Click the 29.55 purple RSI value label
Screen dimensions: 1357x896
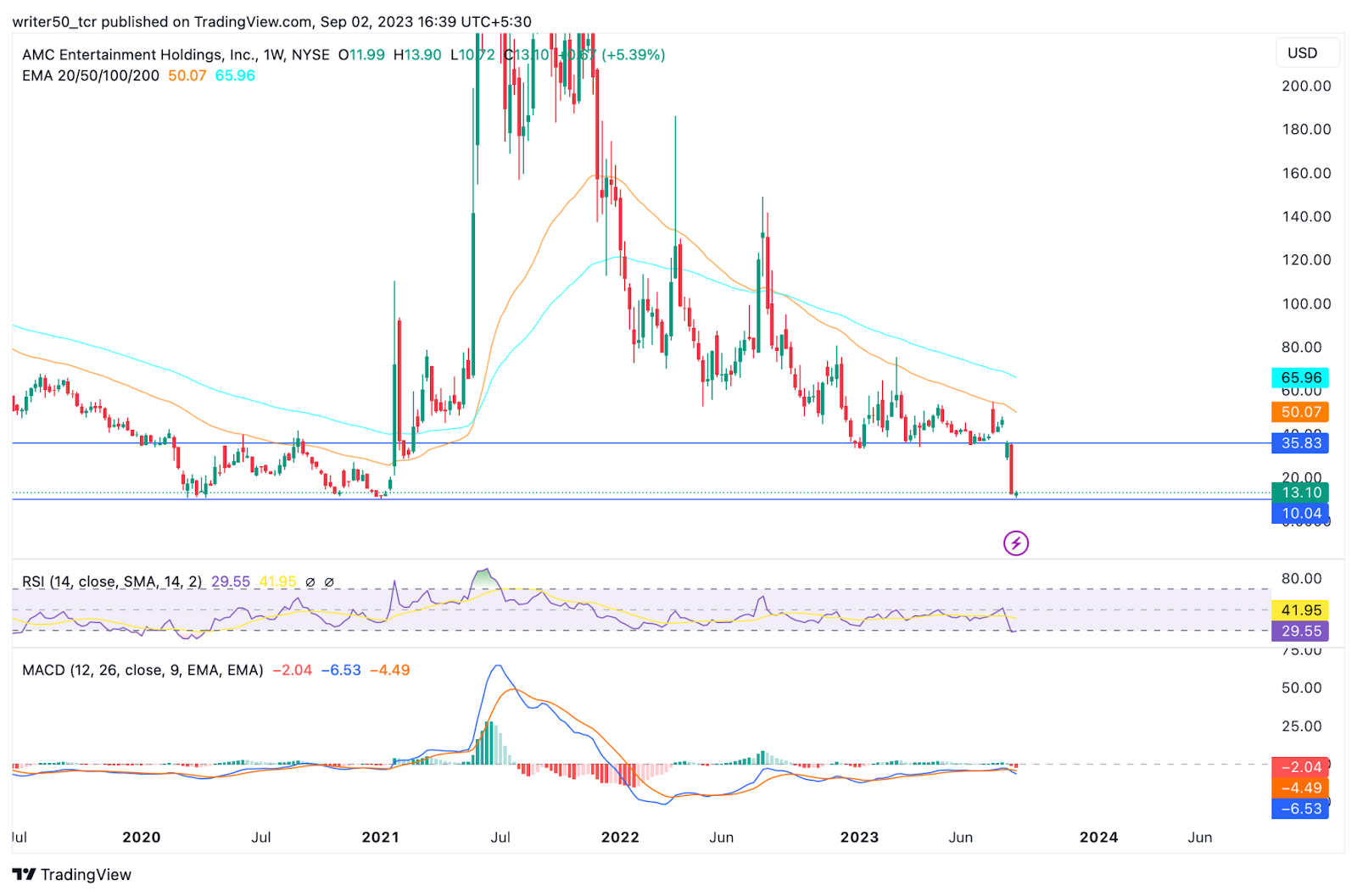1300,631
